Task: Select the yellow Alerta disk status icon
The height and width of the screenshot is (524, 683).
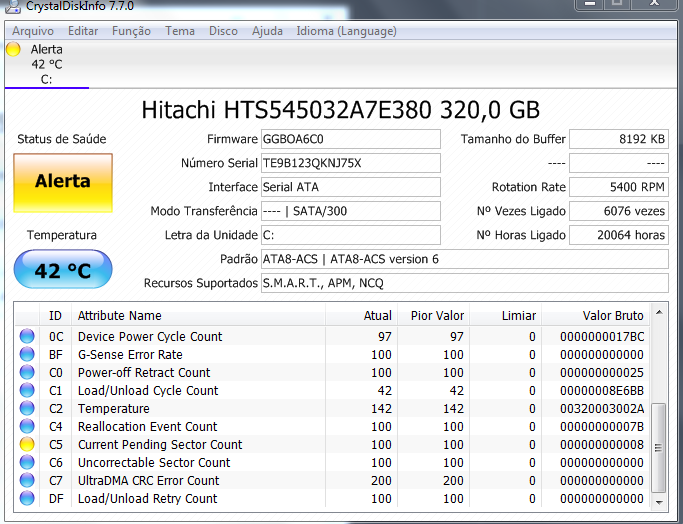Action: [14, 49]
